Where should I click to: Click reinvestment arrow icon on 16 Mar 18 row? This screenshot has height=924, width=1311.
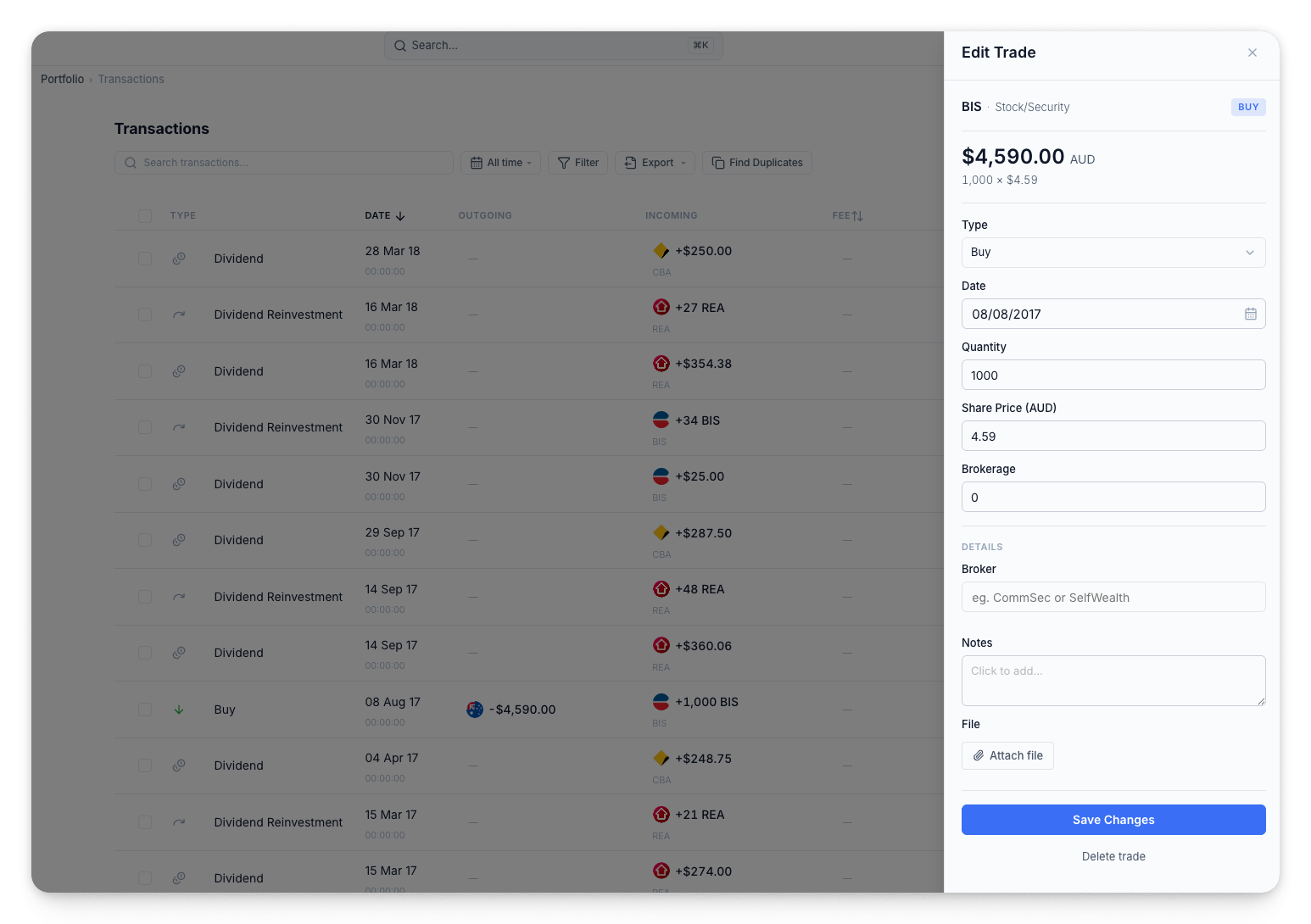179,314
